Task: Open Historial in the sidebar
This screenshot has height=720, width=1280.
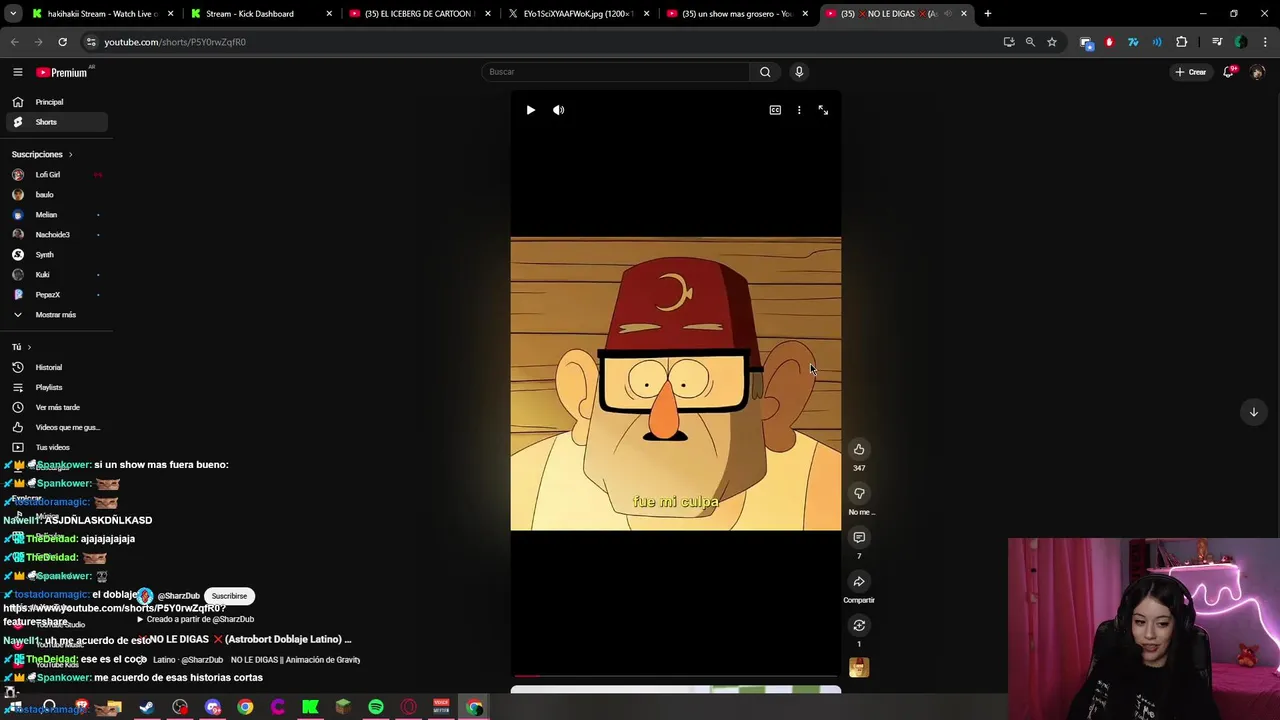Action: click(56, 367)
